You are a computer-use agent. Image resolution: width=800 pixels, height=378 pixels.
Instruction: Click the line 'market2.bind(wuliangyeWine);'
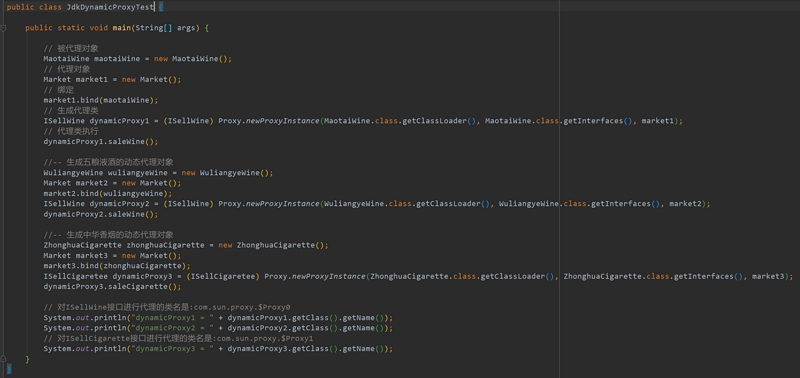(x=108, y=193)
